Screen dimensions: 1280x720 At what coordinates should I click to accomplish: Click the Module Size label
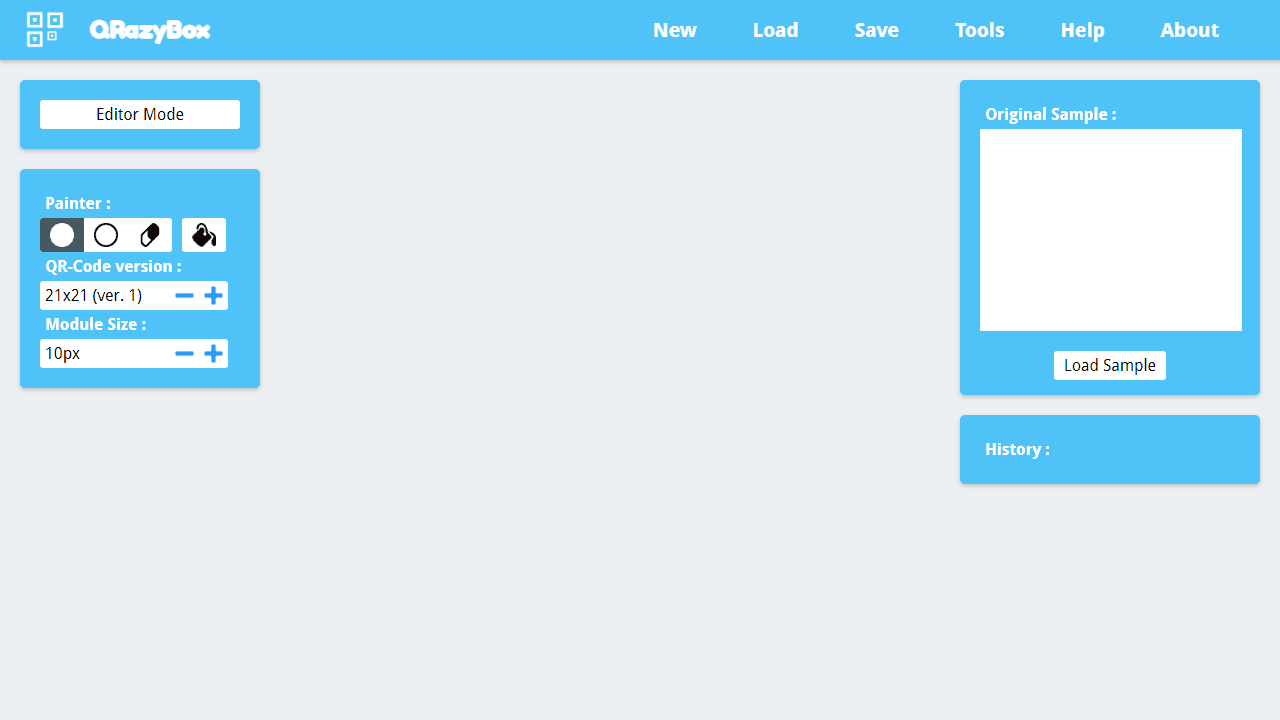(95, 324)
